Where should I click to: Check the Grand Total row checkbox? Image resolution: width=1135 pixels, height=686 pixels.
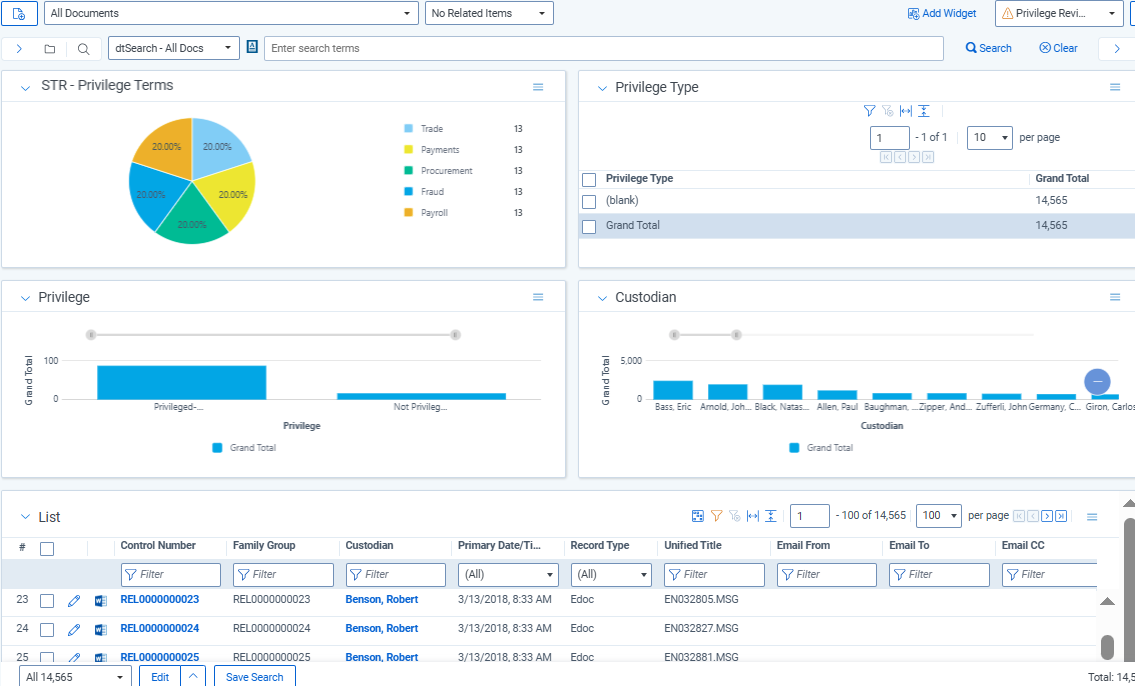589,226
